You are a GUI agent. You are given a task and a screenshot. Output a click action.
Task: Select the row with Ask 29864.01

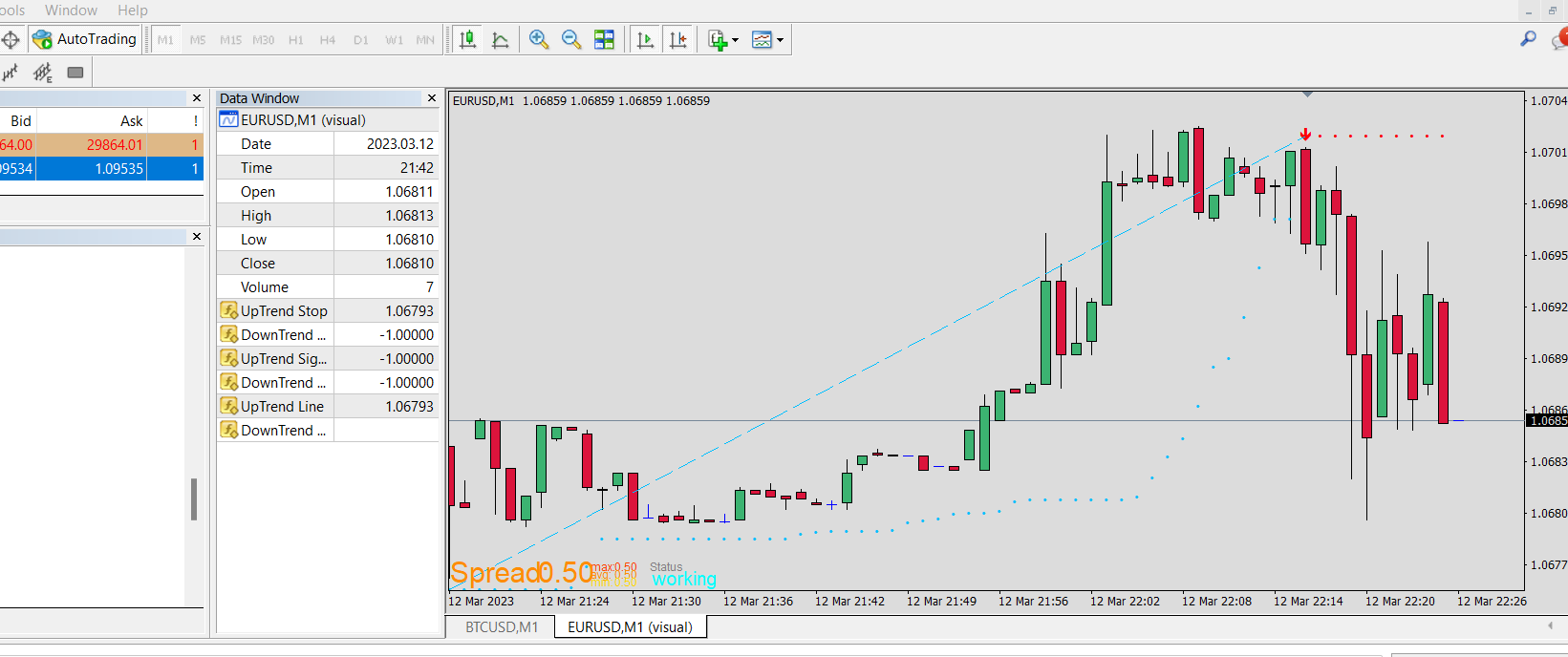tap(101, 144)
